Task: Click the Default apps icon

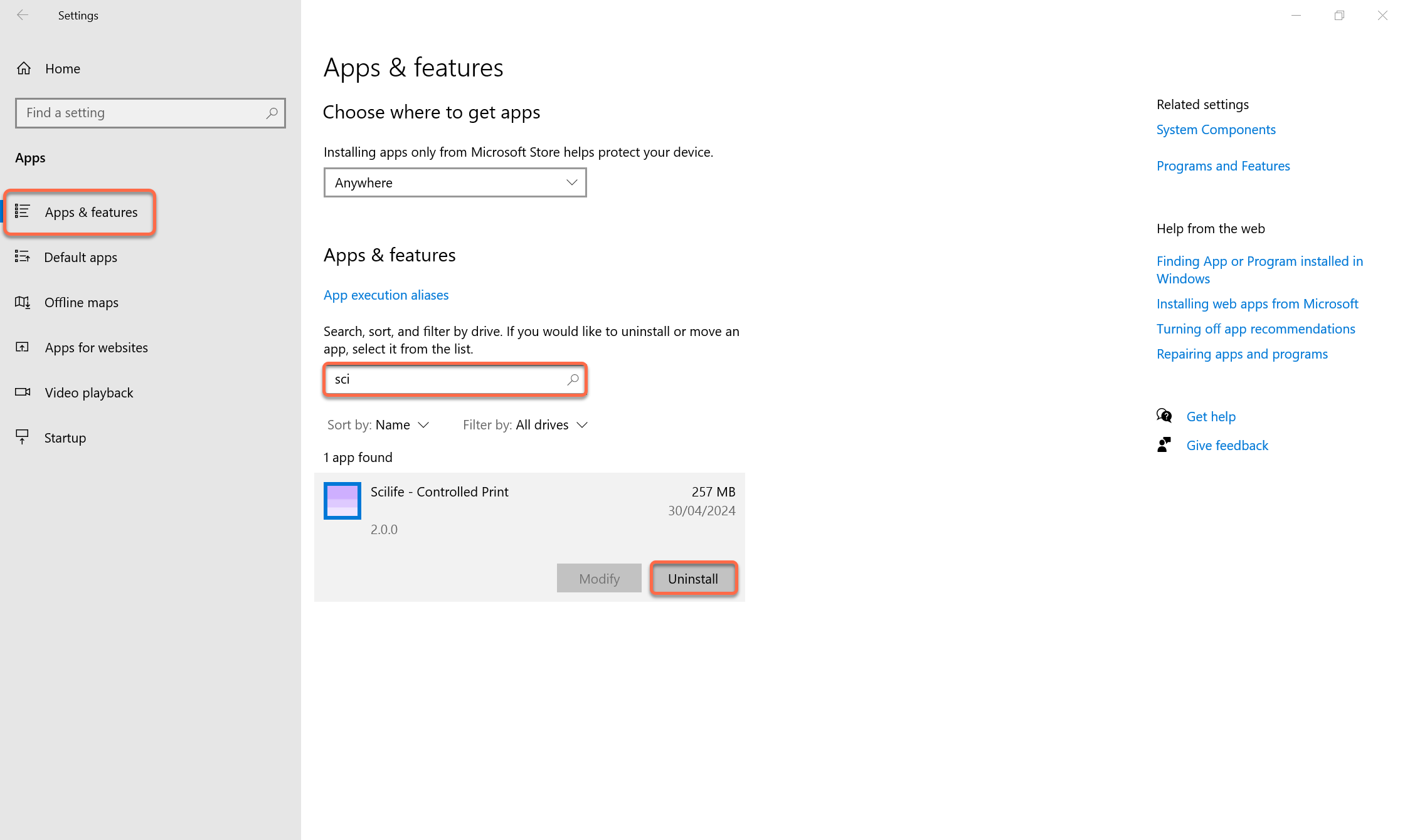Action: pos(23,256)
